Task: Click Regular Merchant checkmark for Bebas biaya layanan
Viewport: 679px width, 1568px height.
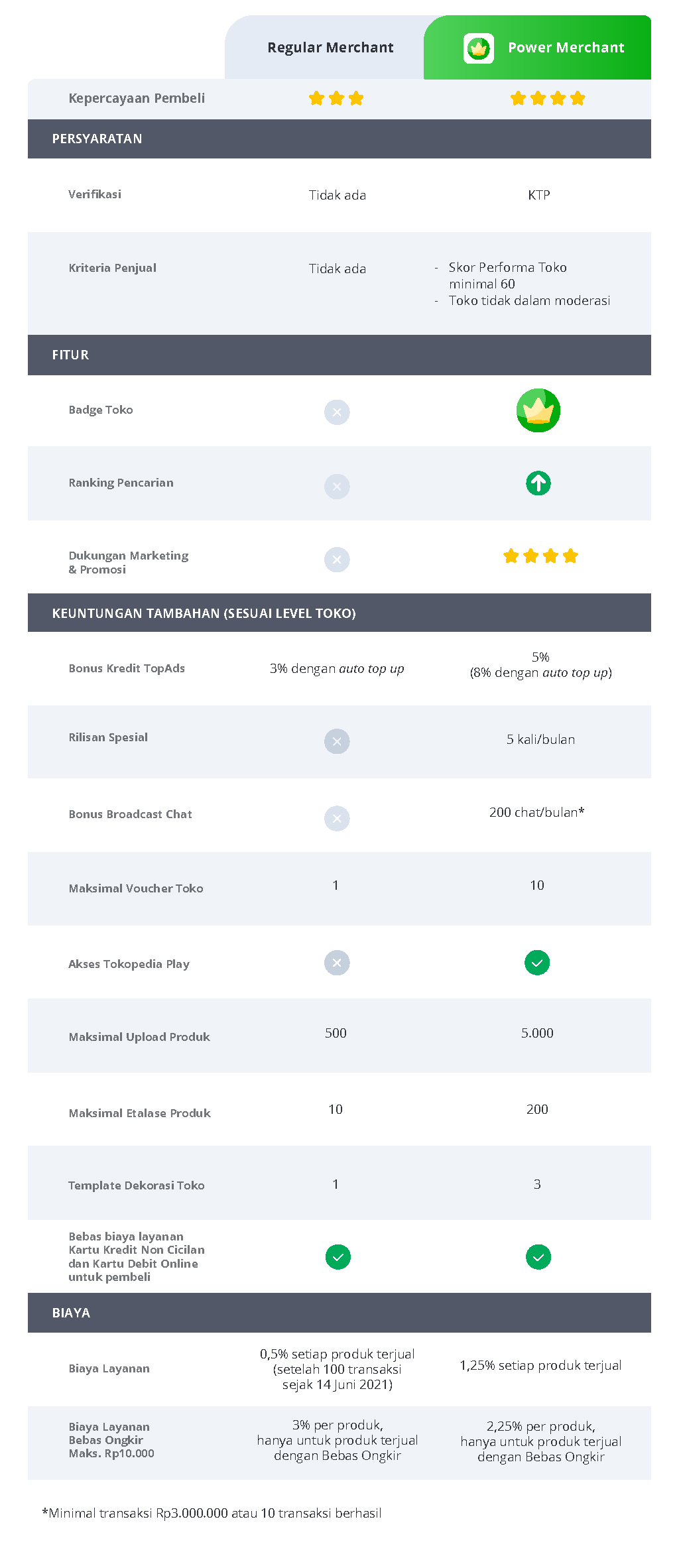Action: point(338,1257)
